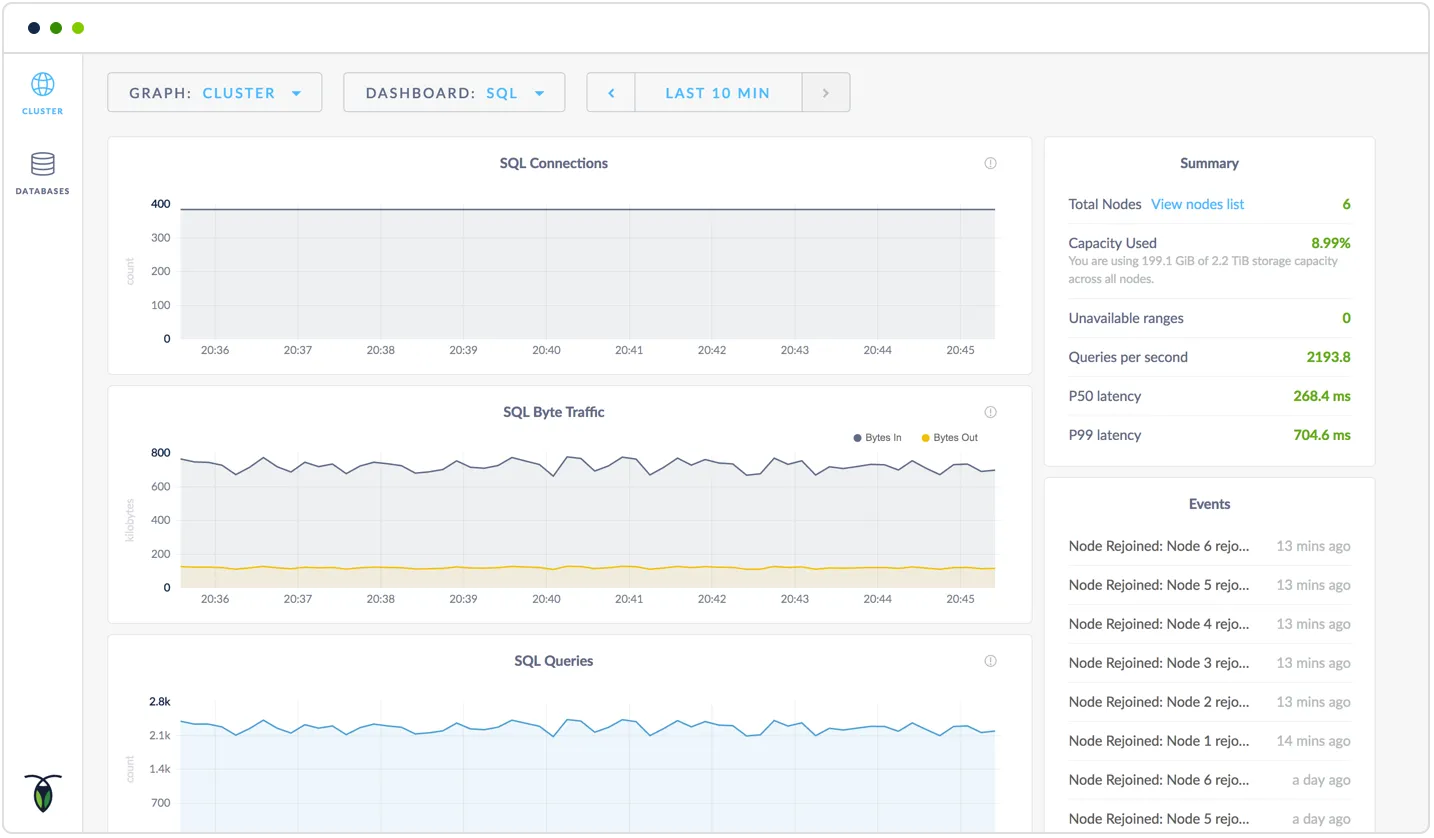The width and height of the screenshot is (1434, 838).
Task: Click the View nodes list link
Action: pyautogui.click(x=1197, y=204)
